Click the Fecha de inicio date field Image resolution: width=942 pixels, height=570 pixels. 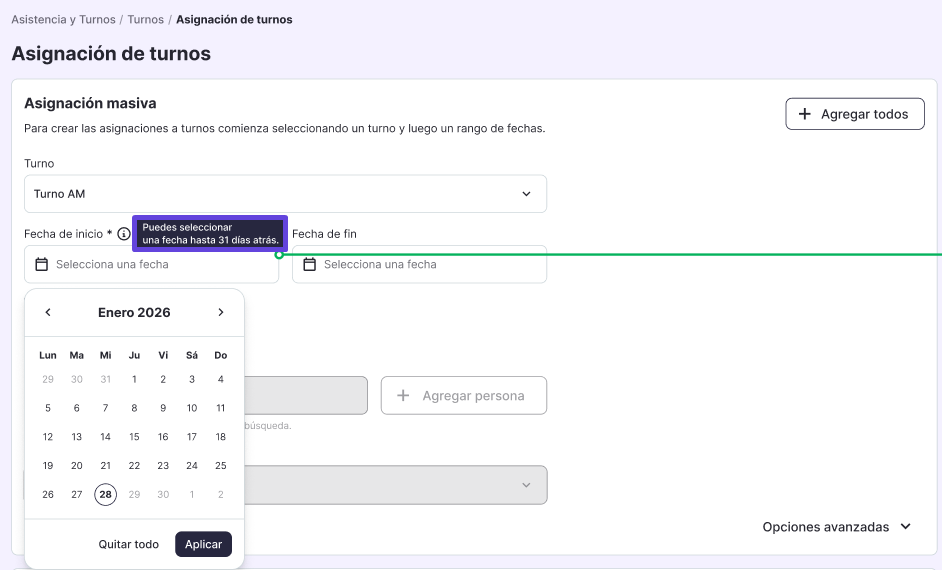tap(151, 264)
